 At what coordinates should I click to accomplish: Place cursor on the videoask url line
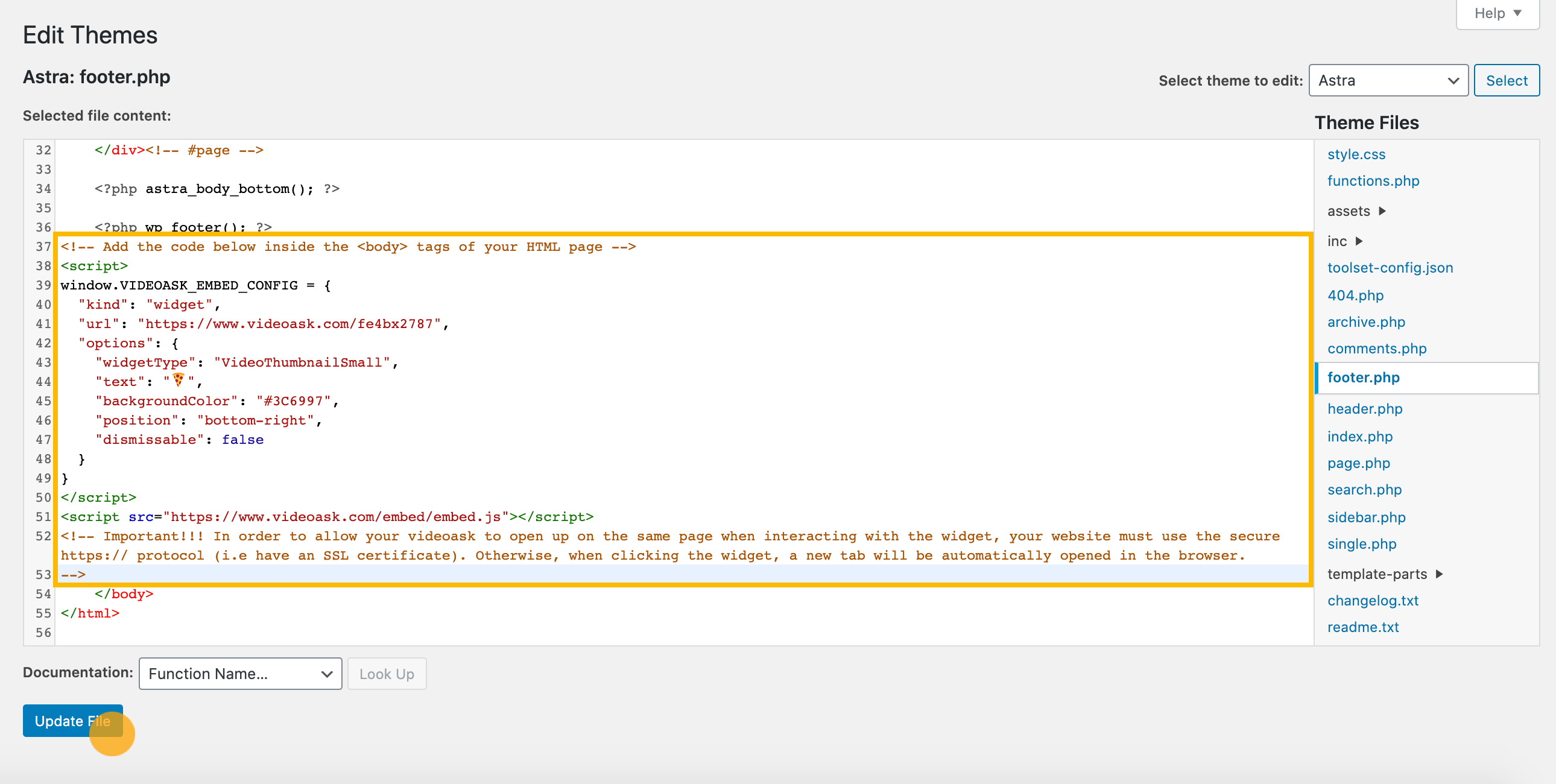coord(264,324)
